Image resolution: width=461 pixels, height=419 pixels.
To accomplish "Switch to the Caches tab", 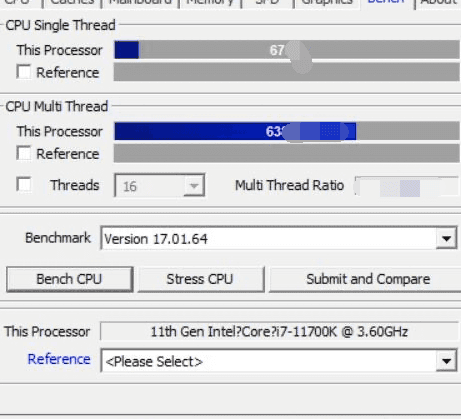I will coord(72,3).
